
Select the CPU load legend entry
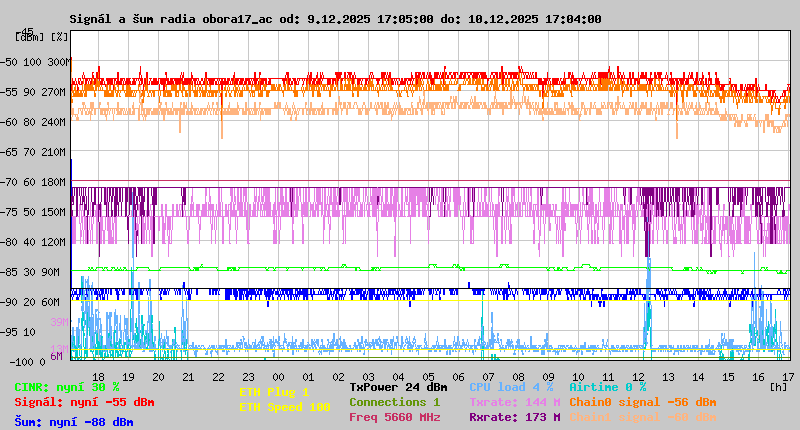click(x=511, y=387)
